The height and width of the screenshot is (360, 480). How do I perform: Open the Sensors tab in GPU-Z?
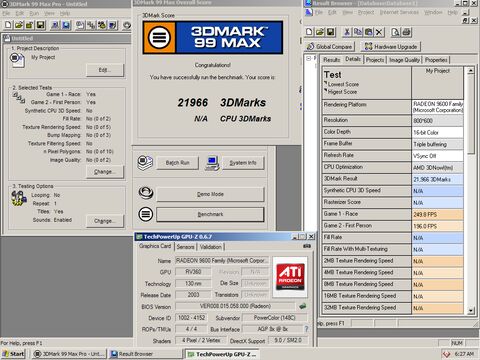coord(185,247)
